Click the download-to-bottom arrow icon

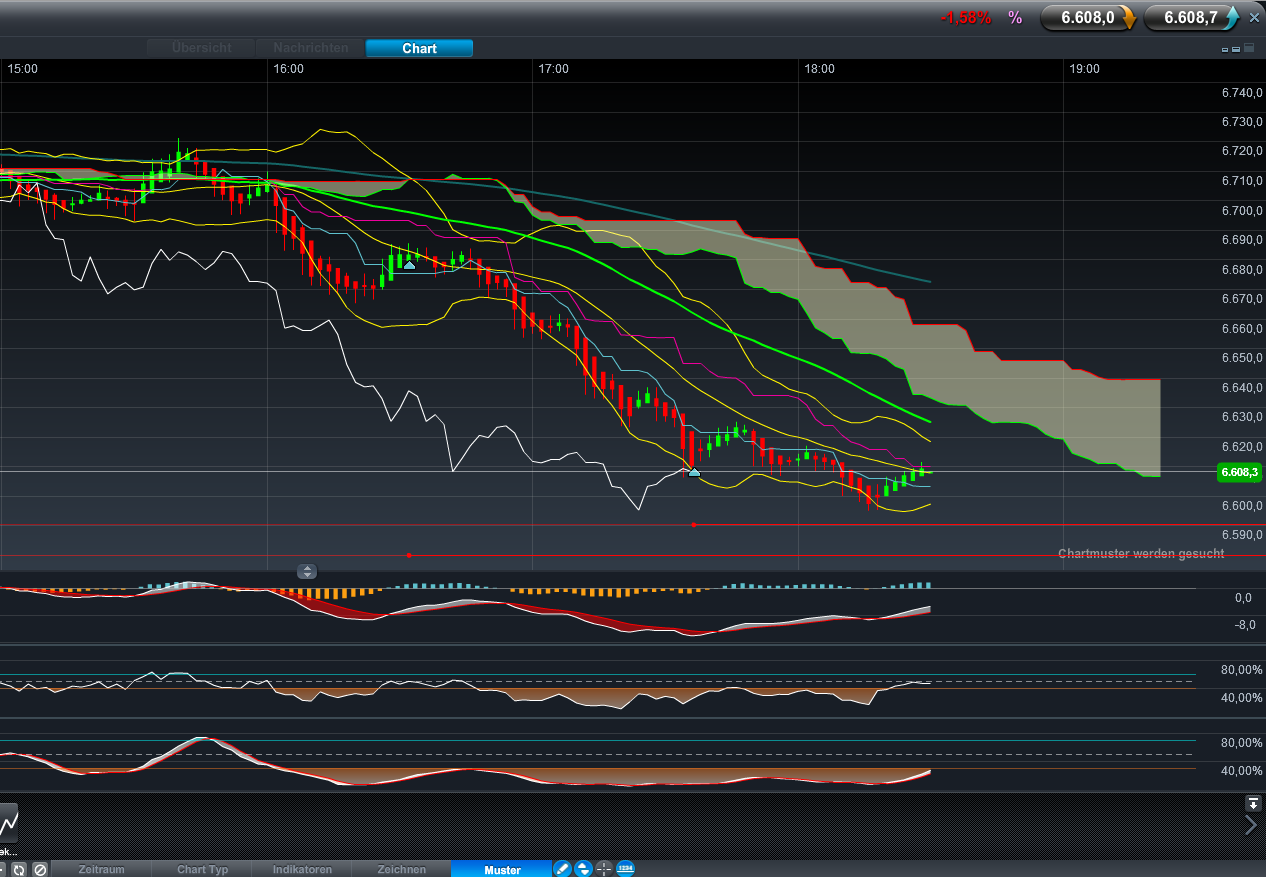coord(1253,803)
